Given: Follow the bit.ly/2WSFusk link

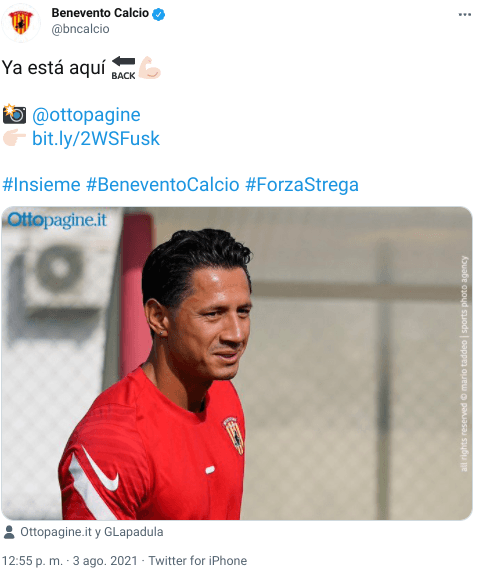Looking at the screenshot, I should (x=96, y=139).
